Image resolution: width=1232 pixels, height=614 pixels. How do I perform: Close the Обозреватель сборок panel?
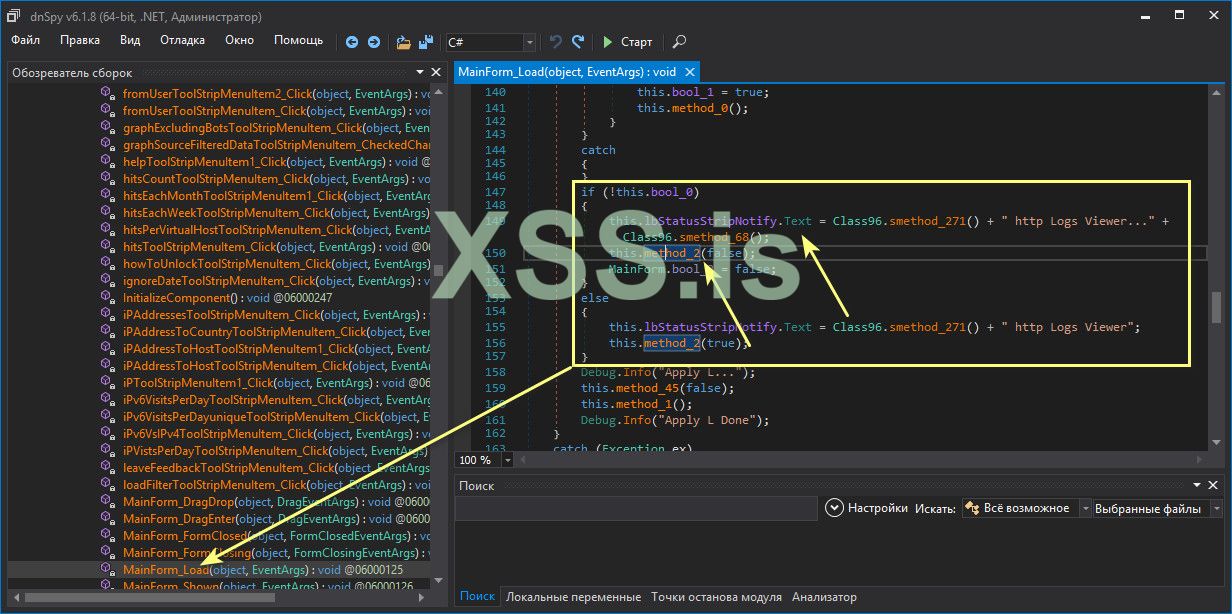point(435,73)
